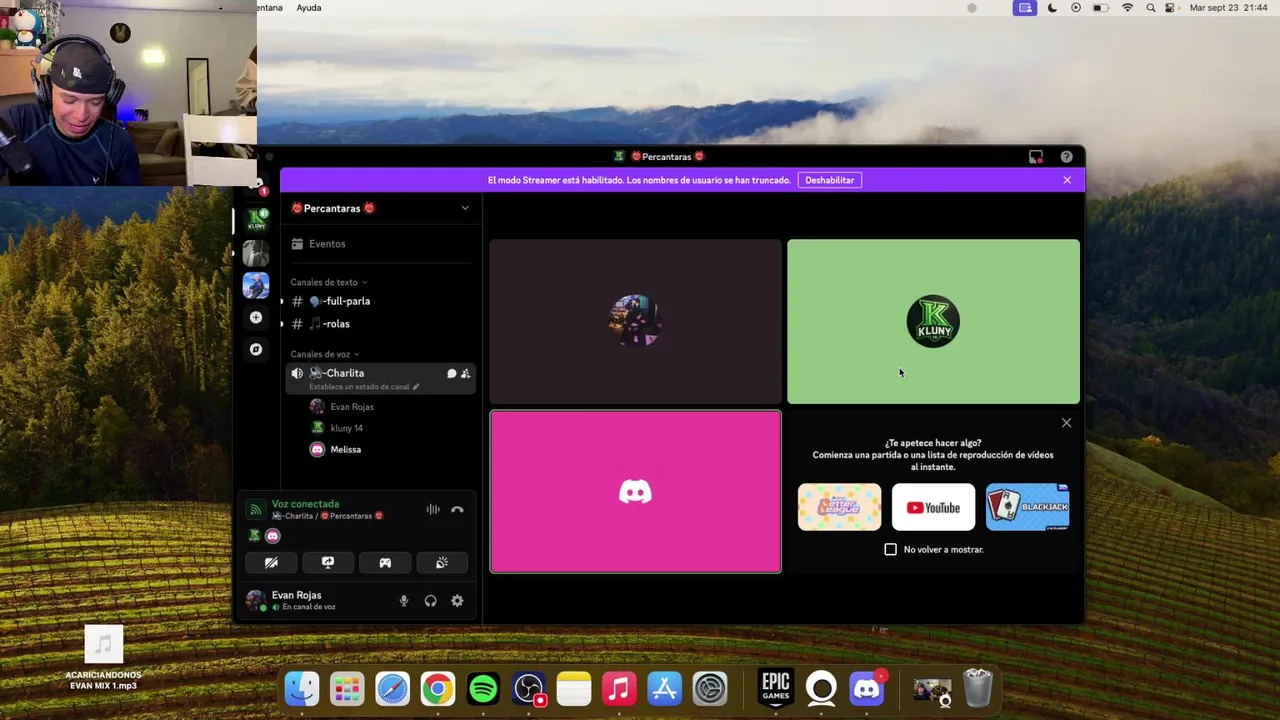This screenshot has width=1280, height=720.
Task: Open Epic Games Launcher in the Dock
Action: 776,689
